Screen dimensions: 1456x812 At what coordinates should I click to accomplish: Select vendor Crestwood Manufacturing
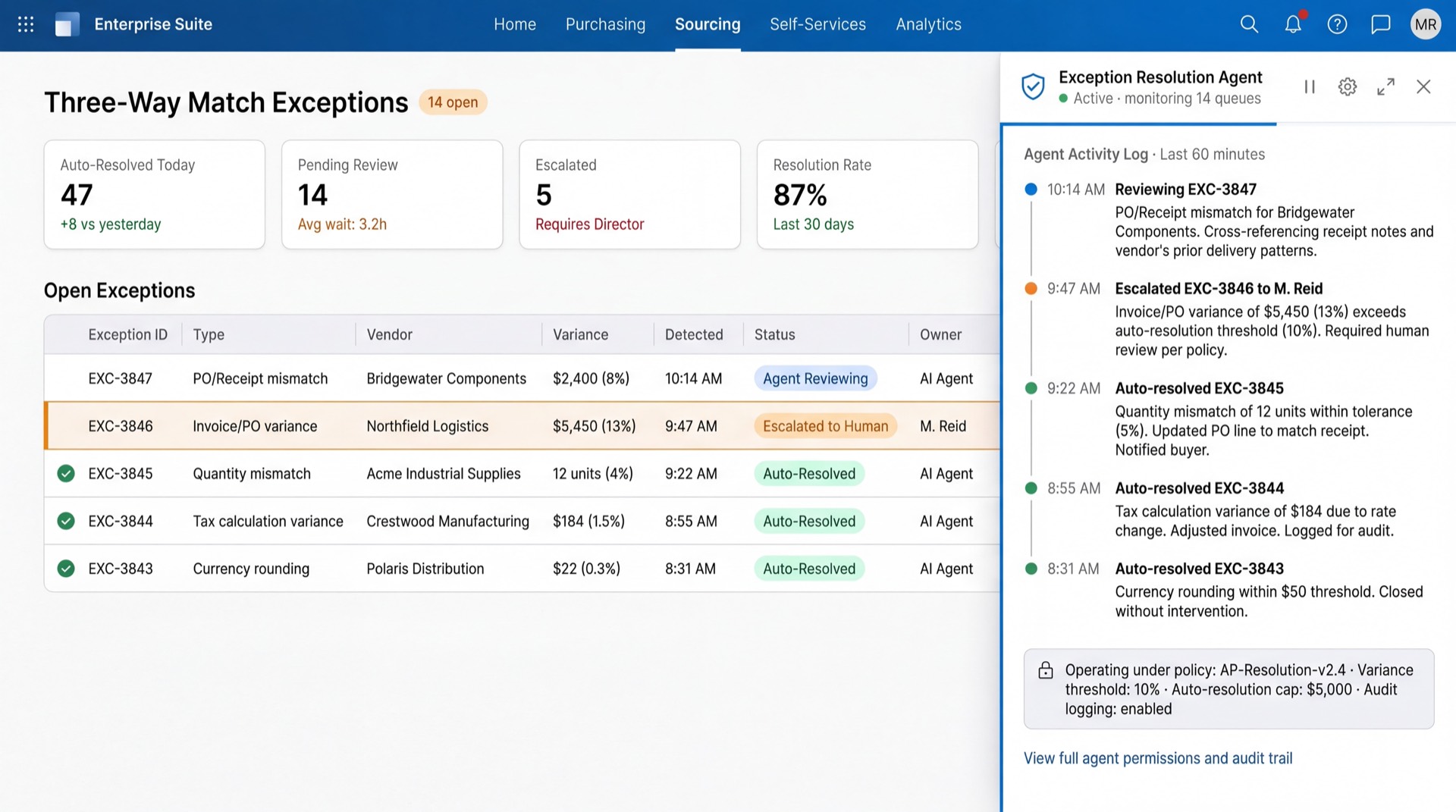coord(447,521)
